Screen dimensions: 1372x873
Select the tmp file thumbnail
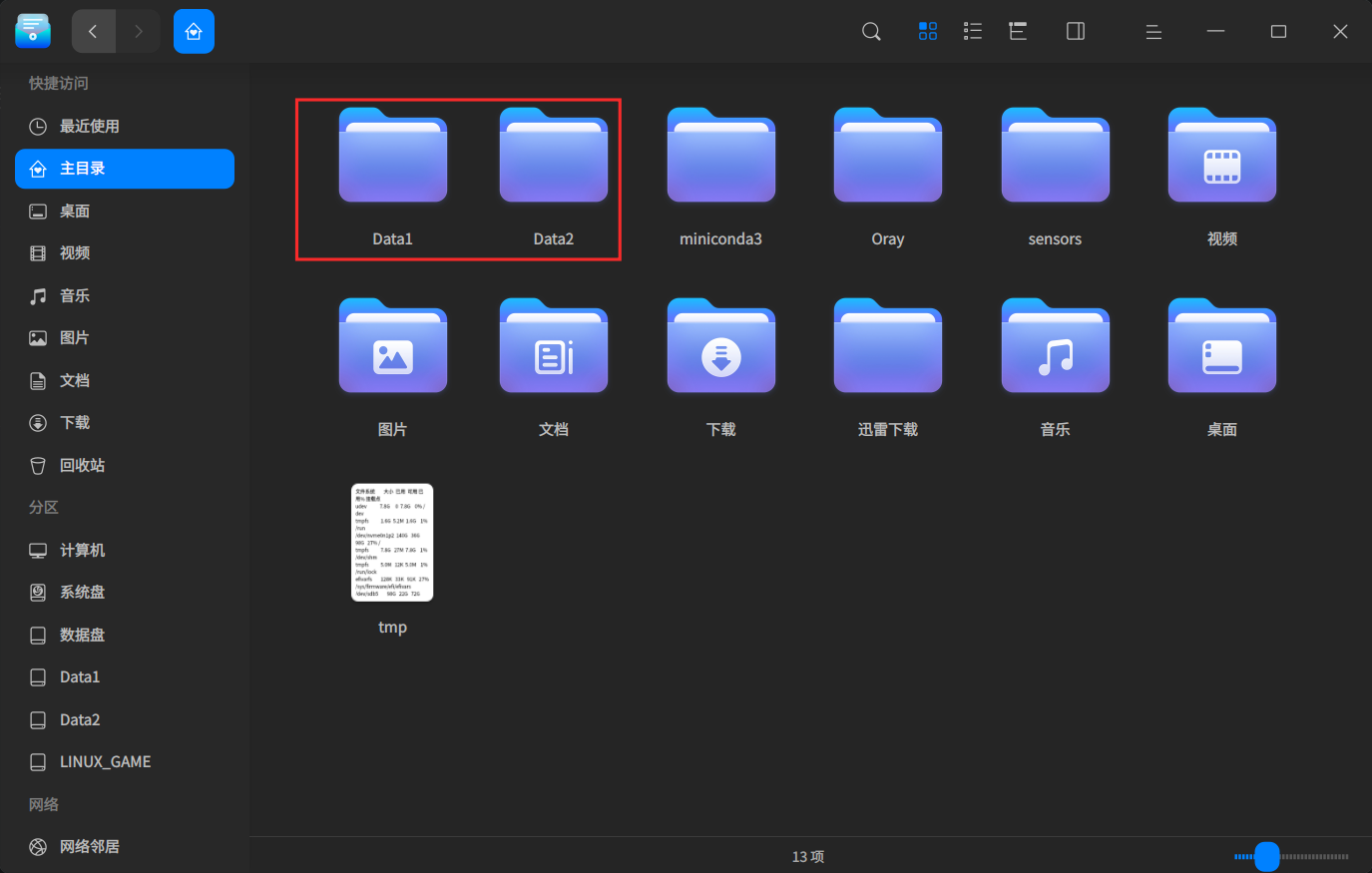click(392, 543)
